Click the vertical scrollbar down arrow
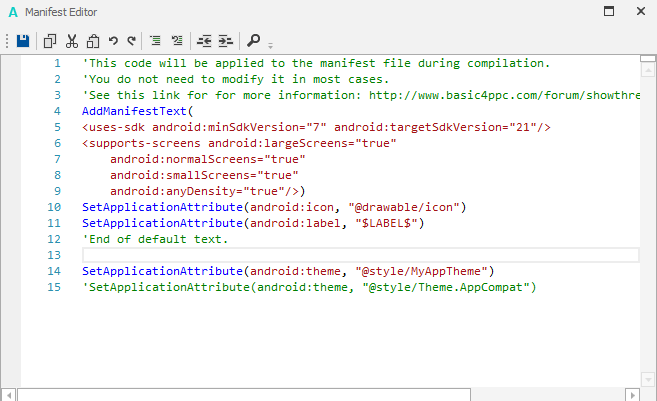 pyautogui.click(x=648, y=380)
